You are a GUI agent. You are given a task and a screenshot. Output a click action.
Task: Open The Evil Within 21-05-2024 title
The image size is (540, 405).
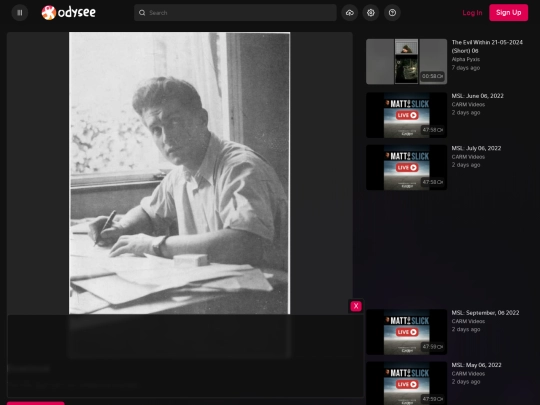tap(487, 46)
